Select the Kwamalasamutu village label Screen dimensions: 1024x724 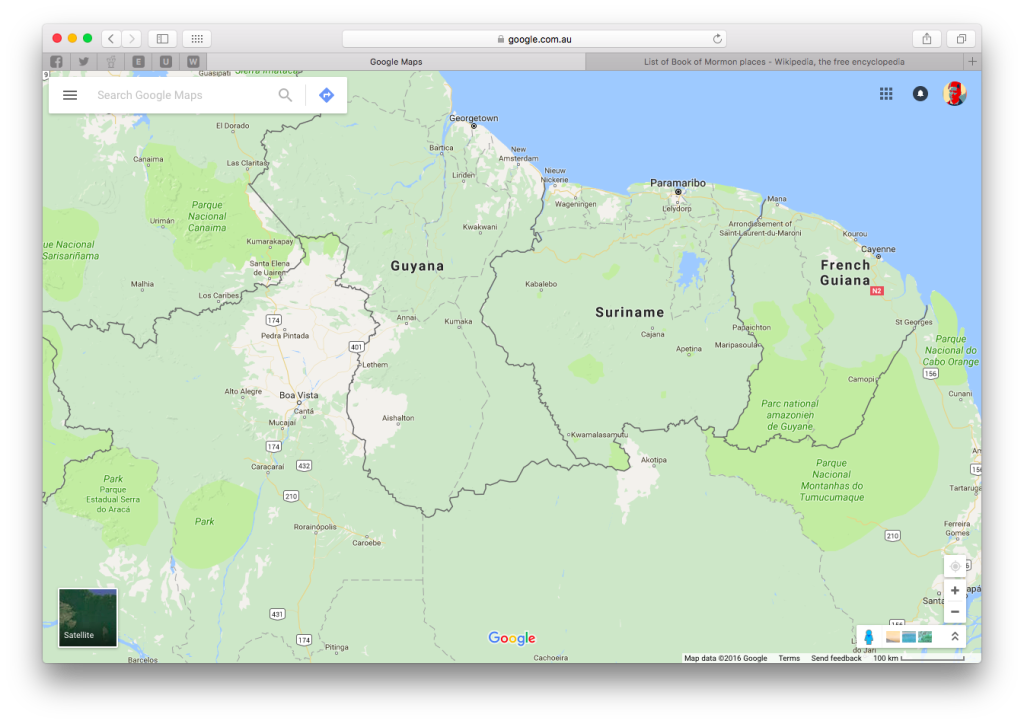[x=600, y=435]
